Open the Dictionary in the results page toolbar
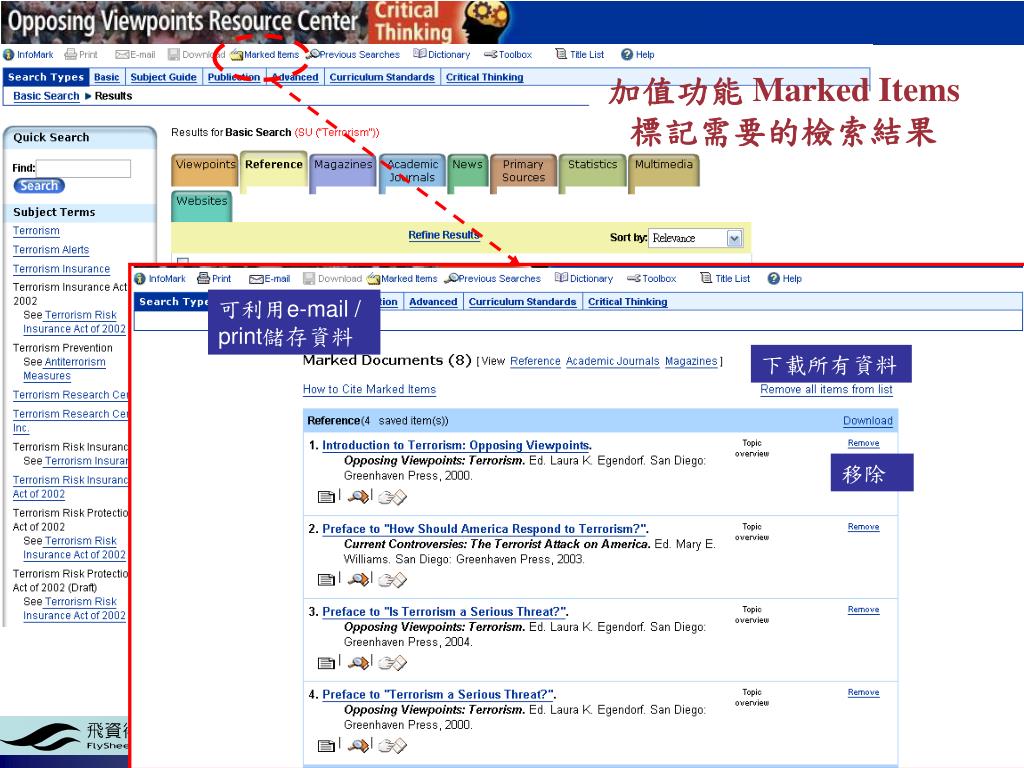 [x=441, y=55]
